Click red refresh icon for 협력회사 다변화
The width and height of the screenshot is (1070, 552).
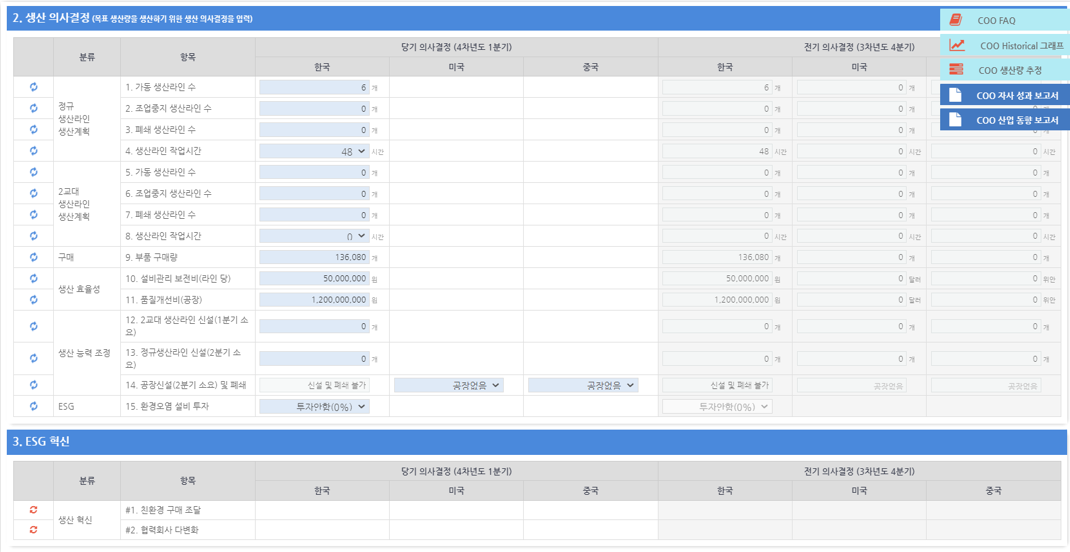[33, 530]
